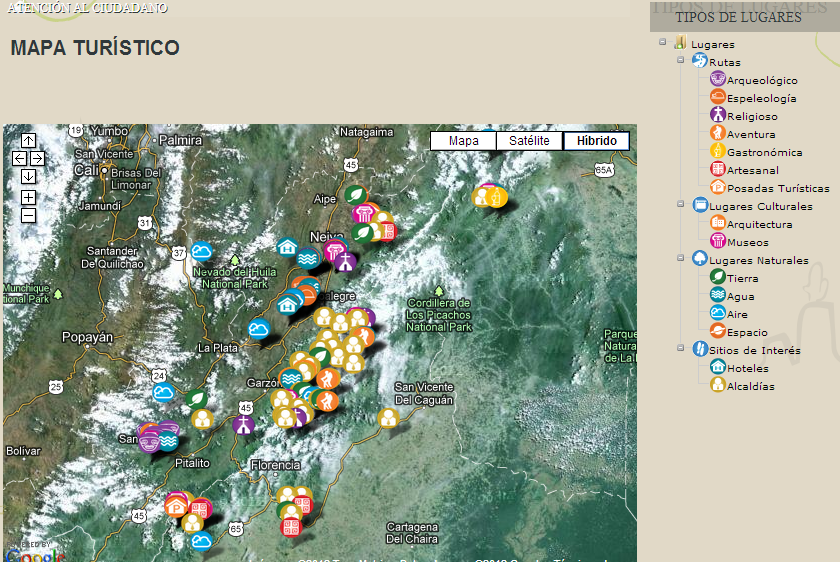The image size is (840, 562).
Task: Collapse the Rutas tree node
Action: [x=681, y=61]
